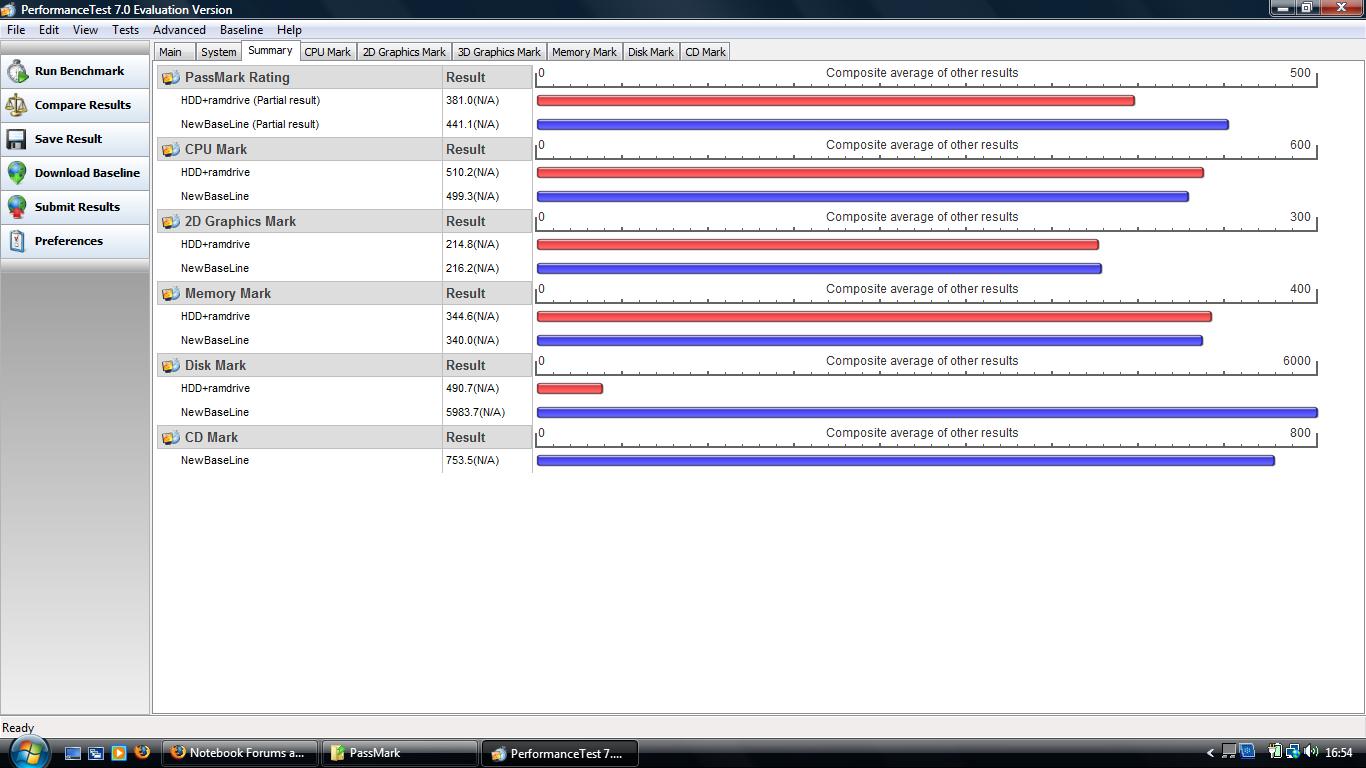This screenshot has width=1366, height=768.
Task: Launch Firefox from quick launch
Action: pos(142,752)
